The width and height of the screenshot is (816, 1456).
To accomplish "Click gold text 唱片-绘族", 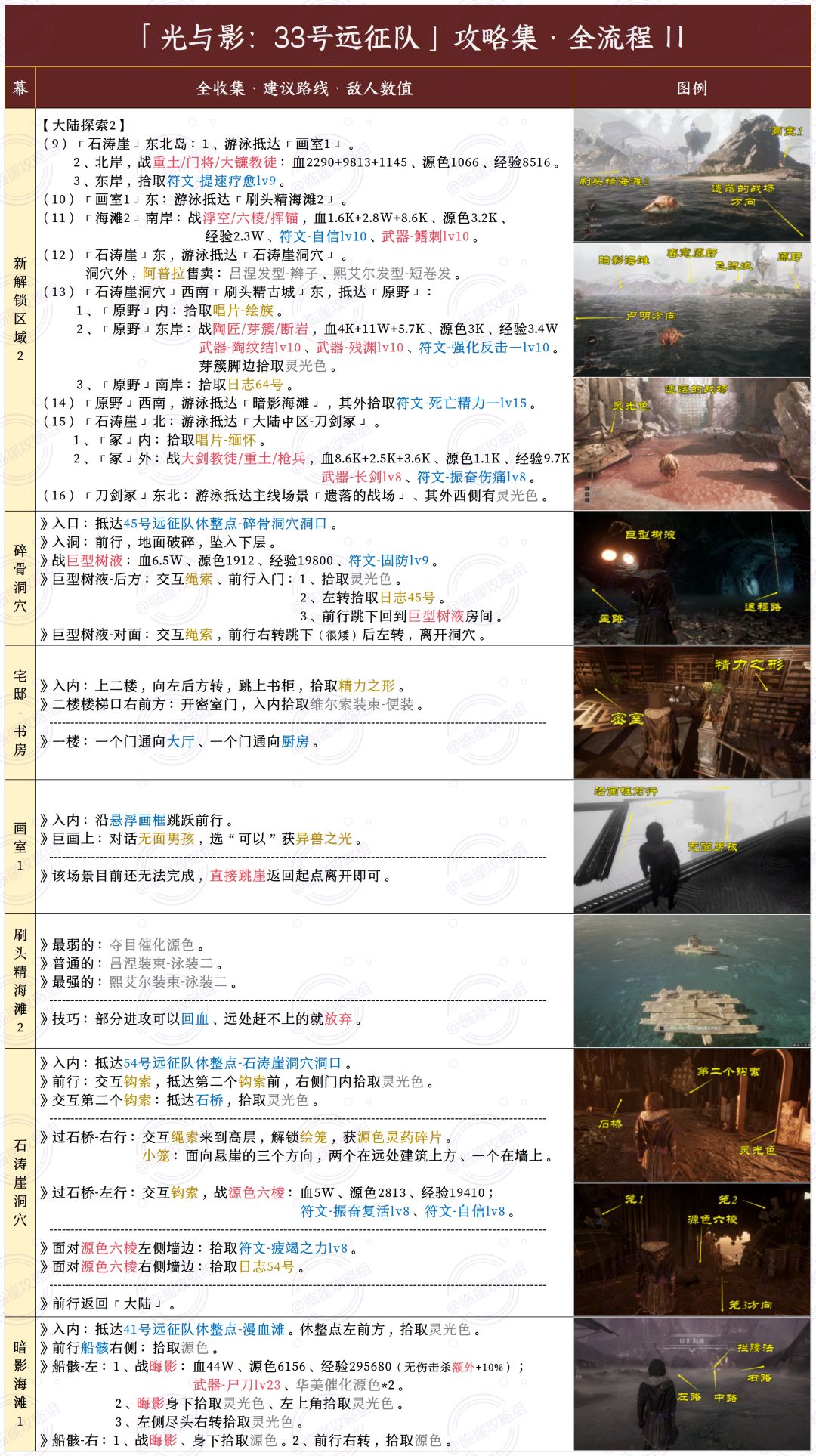I will 243,311.
